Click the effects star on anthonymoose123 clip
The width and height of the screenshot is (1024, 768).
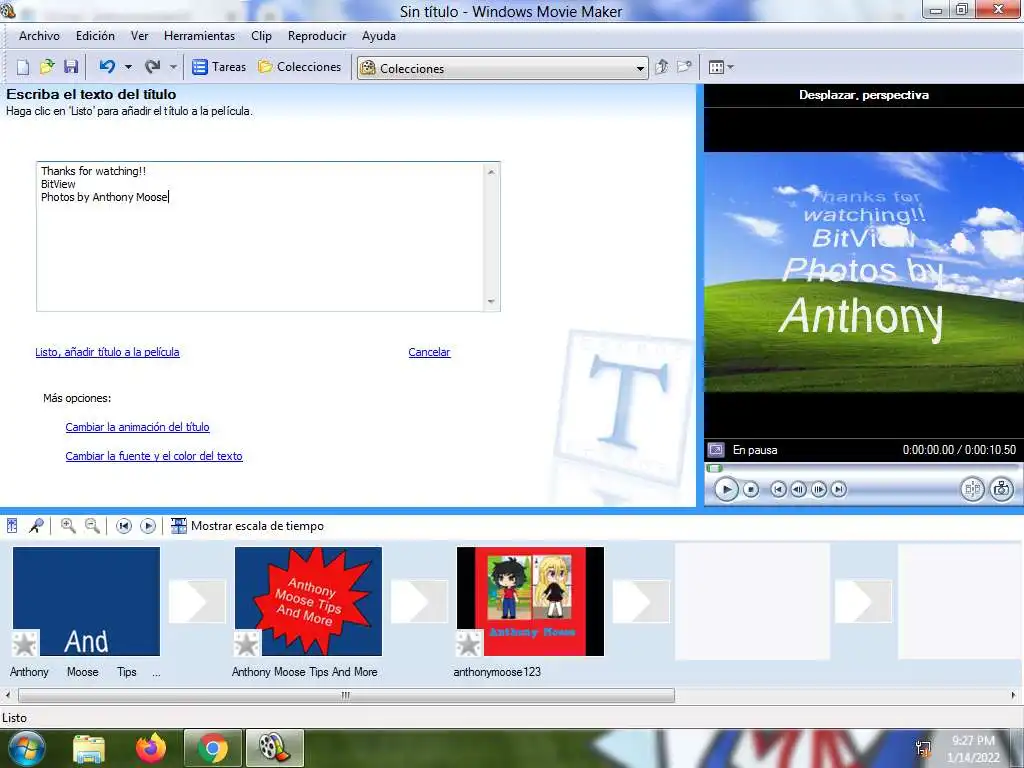click(x=469, y=643)
